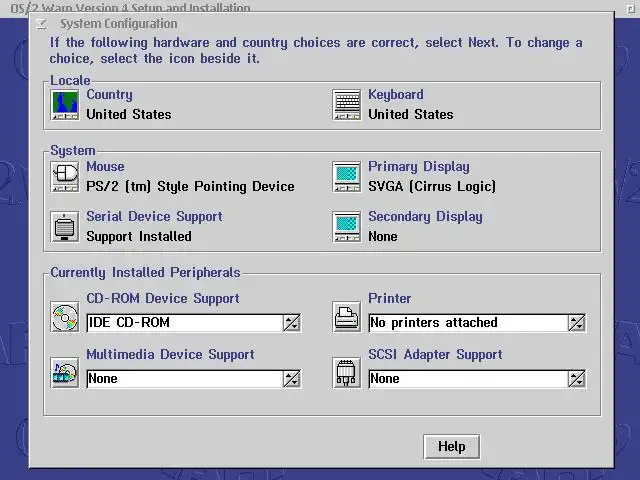Click the OS/2 Warp Setup background window button

tap(630, 9)
